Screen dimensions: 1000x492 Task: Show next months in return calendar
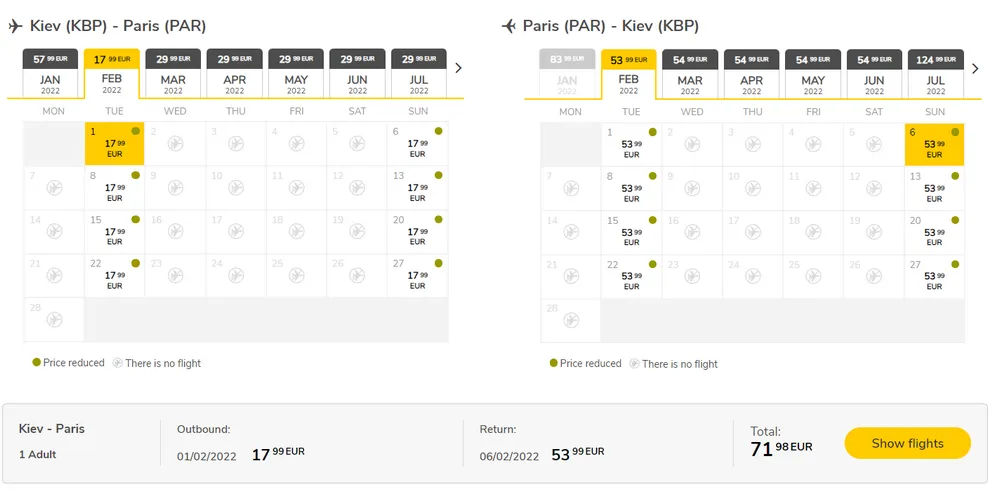(975, 69)
